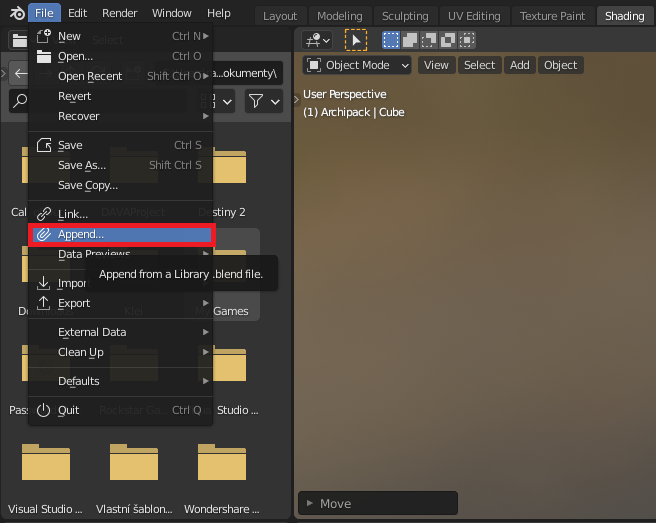The height and width of the screenshot is (523, 656).
Task: Click the Blender logo icon
Action: [x=17, y=13]
